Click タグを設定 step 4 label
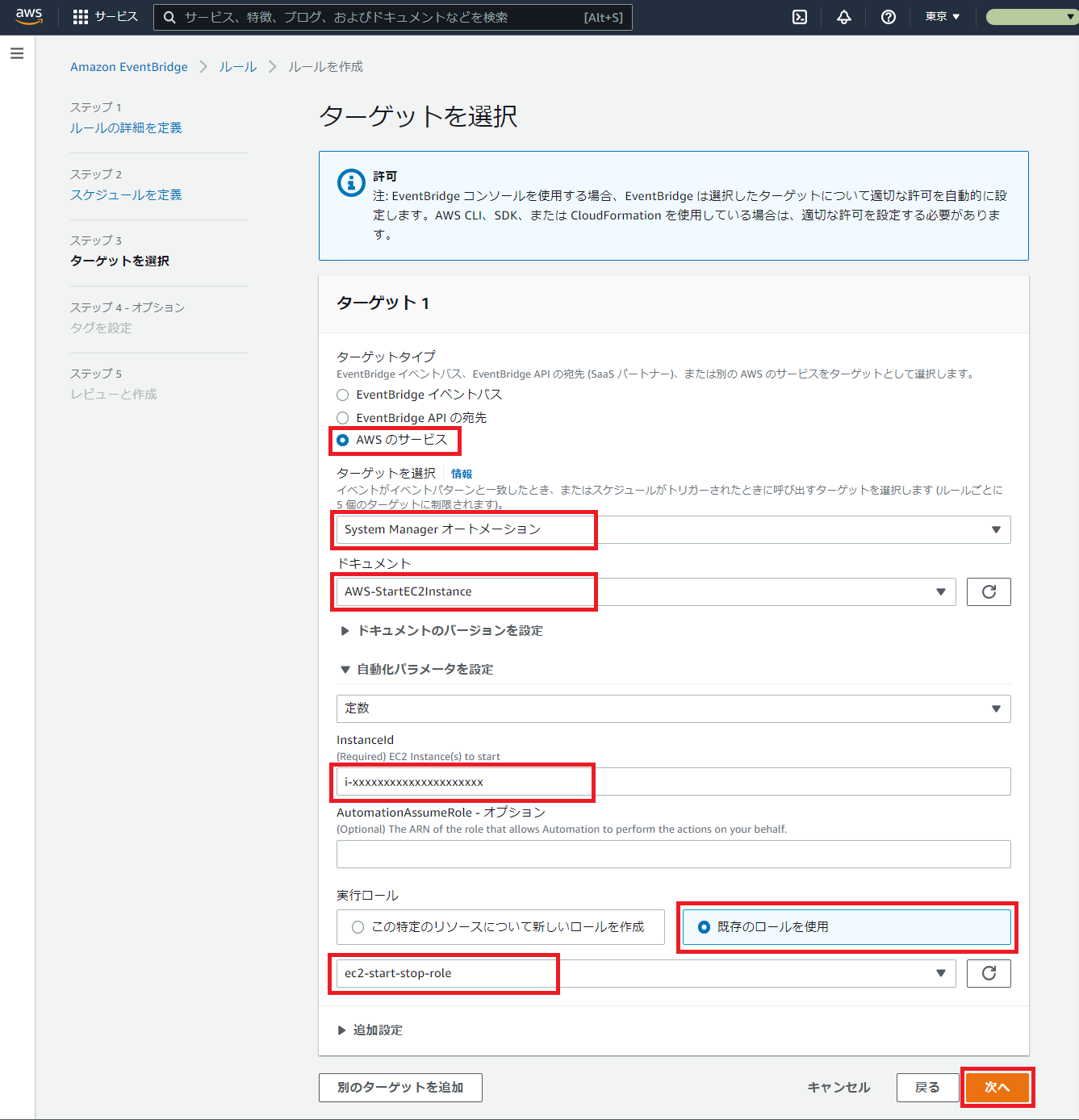The height and width of the screenshot is (1120, 1079). 101,328
